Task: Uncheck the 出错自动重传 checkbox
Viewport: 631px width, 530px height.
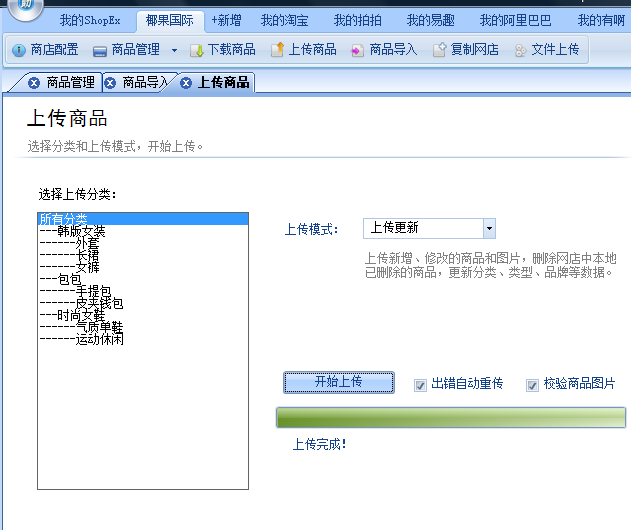Action: 421,384
